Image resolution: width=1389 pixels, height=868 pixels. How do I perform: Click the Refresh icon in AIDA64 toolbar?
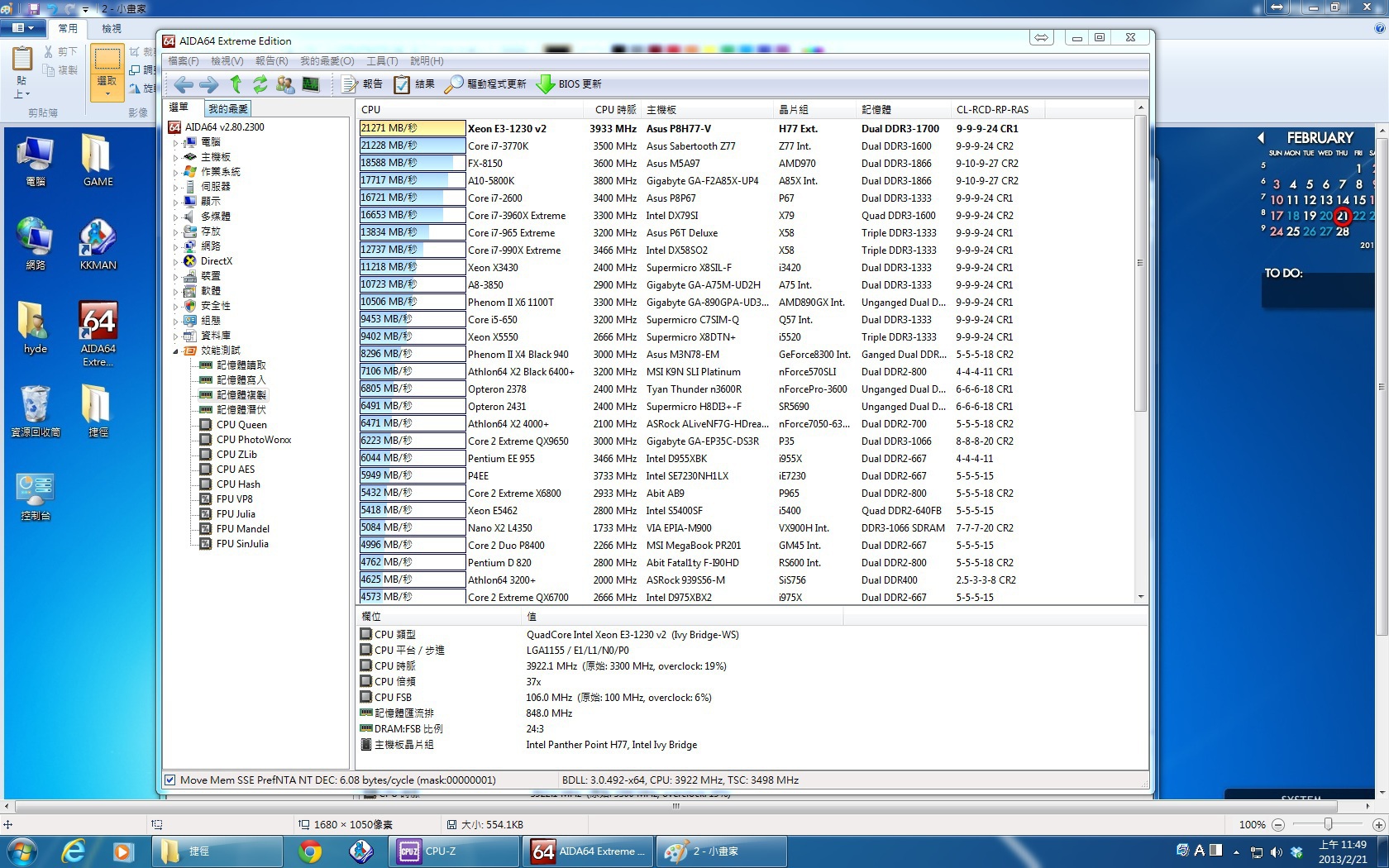(x=260, y=84)
